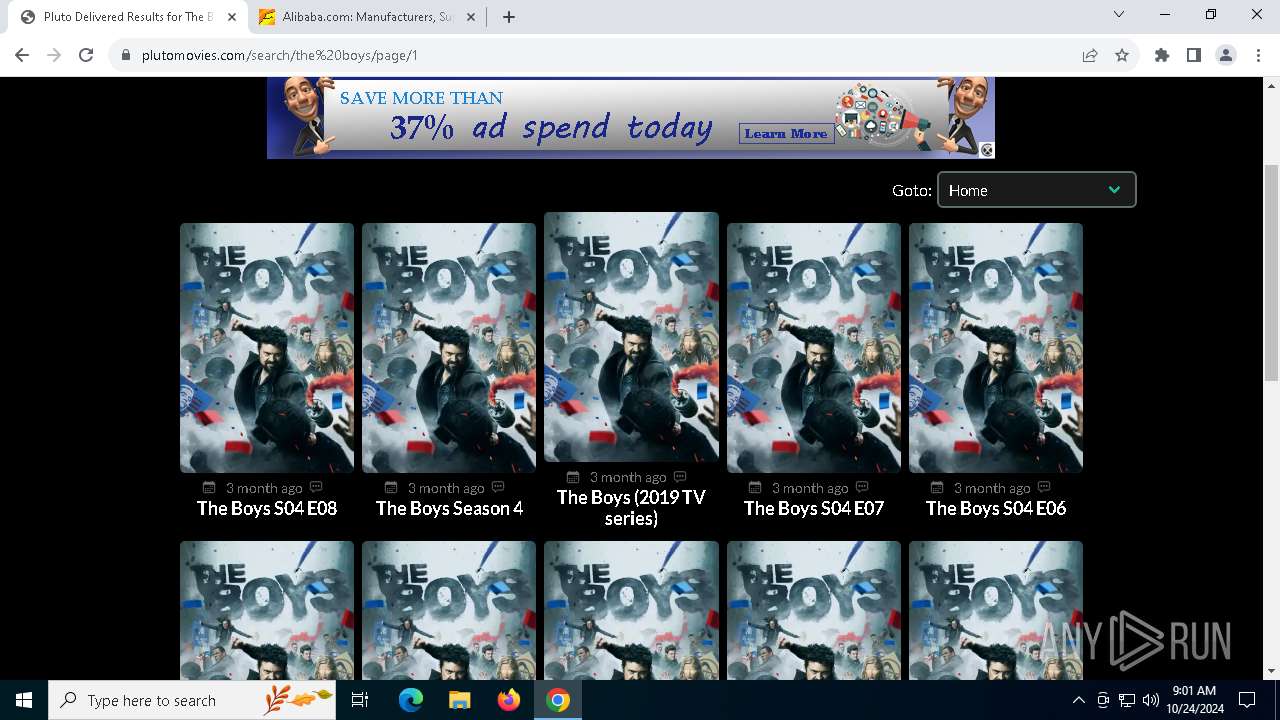Open volume control in tray
The image size is (1280, 720).
[x=1151, y=700]
